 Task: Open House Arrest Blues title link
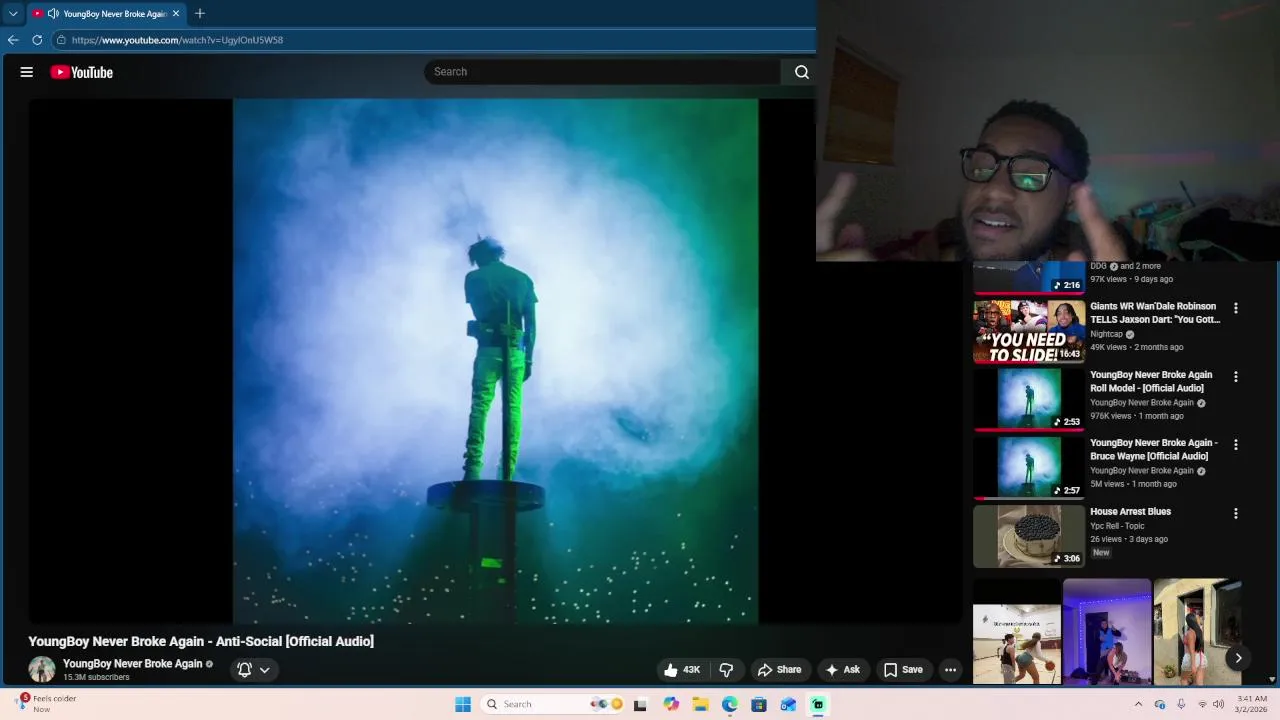tap(1130, 511)
